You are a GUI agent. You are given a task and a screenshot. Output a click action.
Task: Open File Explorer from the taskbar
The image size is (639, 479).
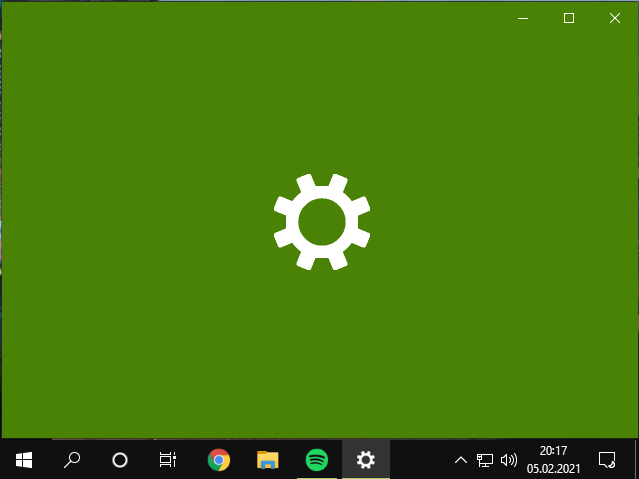267,460
